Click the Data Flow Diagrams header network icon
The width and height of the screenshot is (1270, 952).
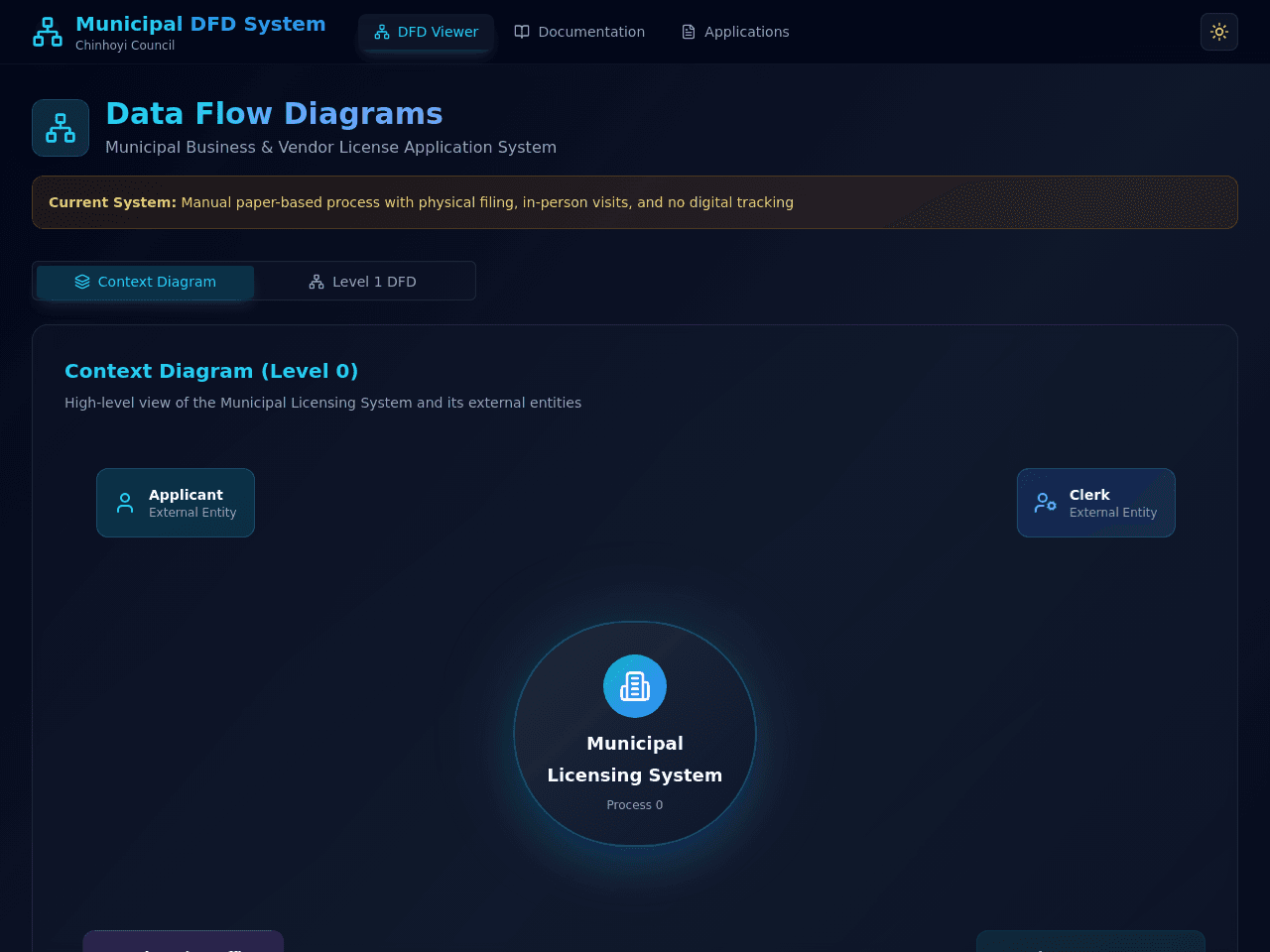tap(61, 128)
